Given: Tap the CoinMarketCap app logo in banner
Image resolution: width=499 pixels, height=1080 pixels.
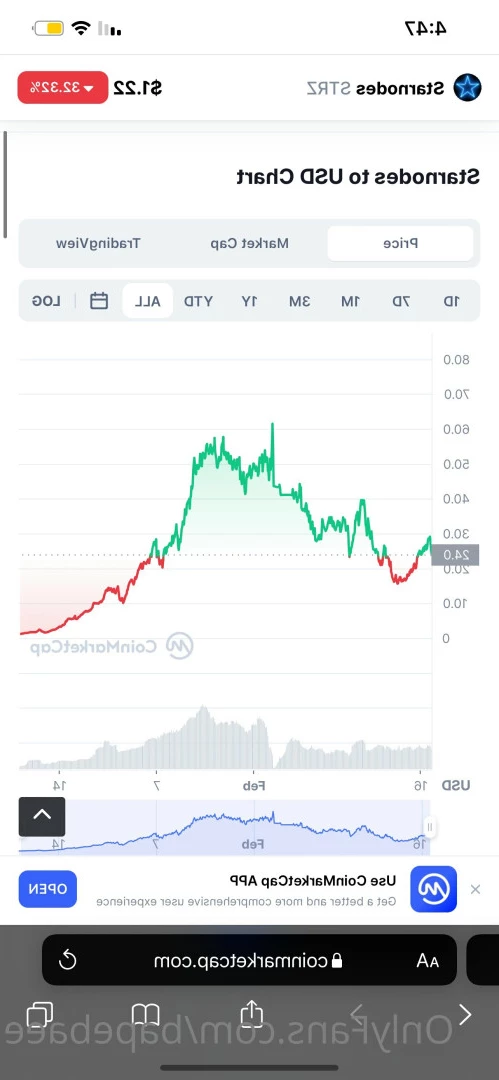Looking at the screenshot, I should (434, 889).
